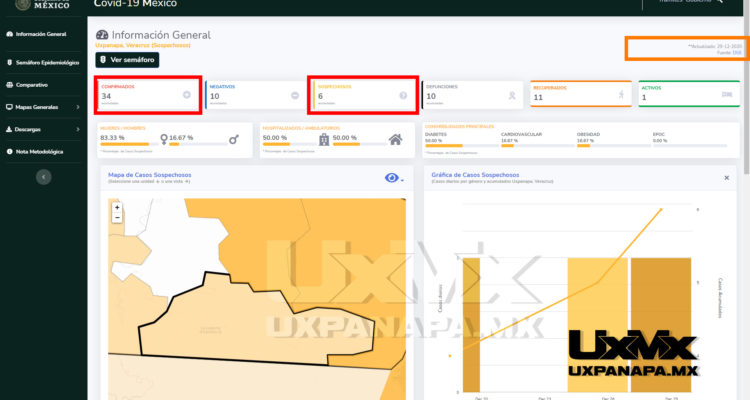
Task: Click the Uxpanapa, Veracruz (Sospechosos) subtitle
Action: [143, 45]
